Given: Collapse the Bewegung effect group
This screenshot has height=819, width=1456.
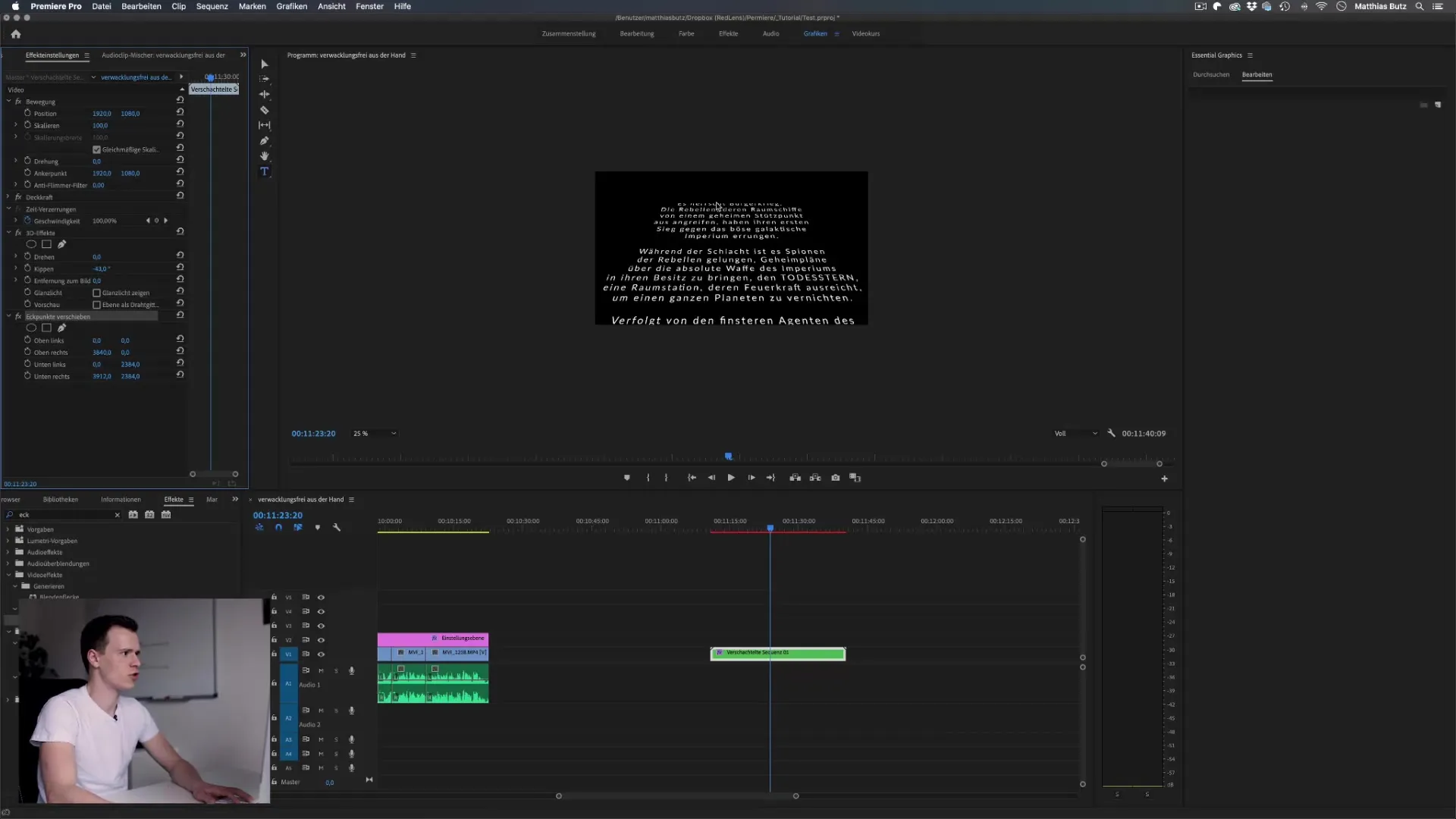Looking at the screenshot, I should (8, 101).
